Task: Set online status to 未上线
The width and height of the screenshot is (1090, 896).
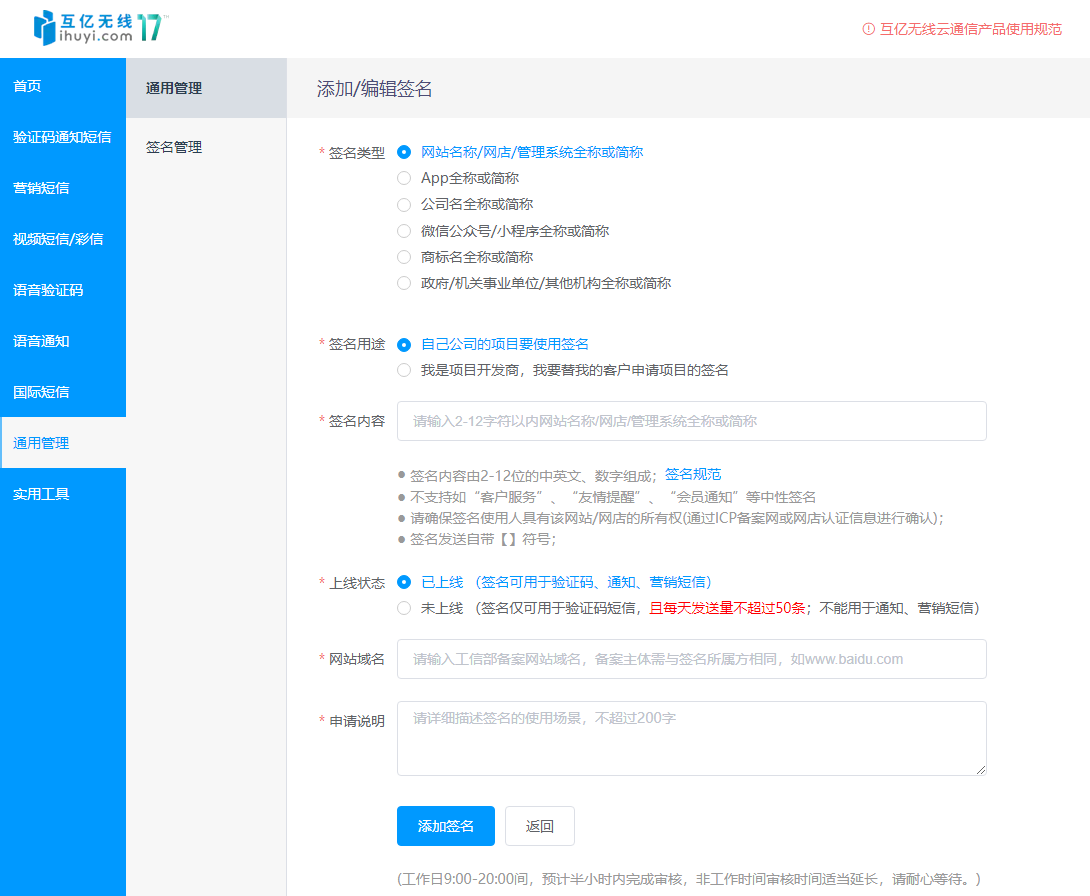Action: point(404,608)
